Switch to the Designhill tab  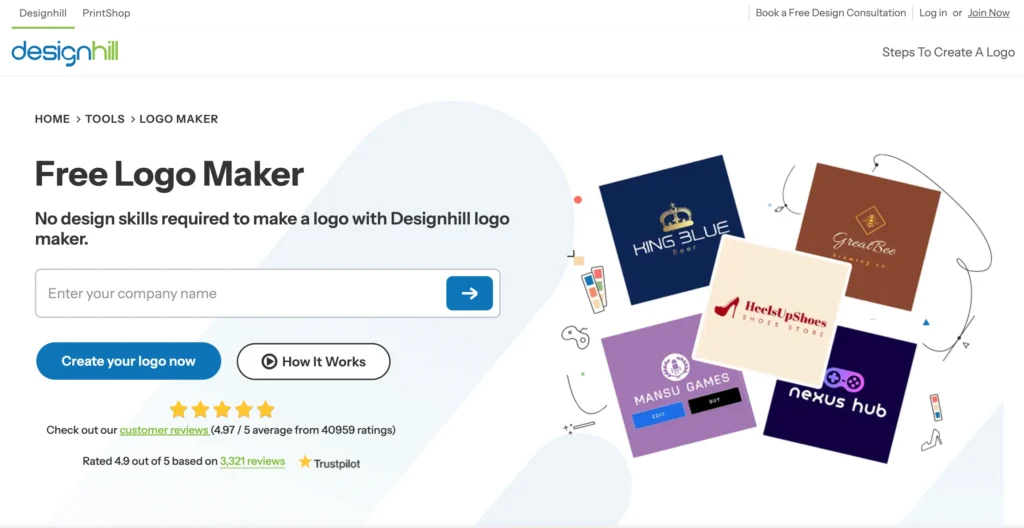pyautogui.click(x=43, y=13)
